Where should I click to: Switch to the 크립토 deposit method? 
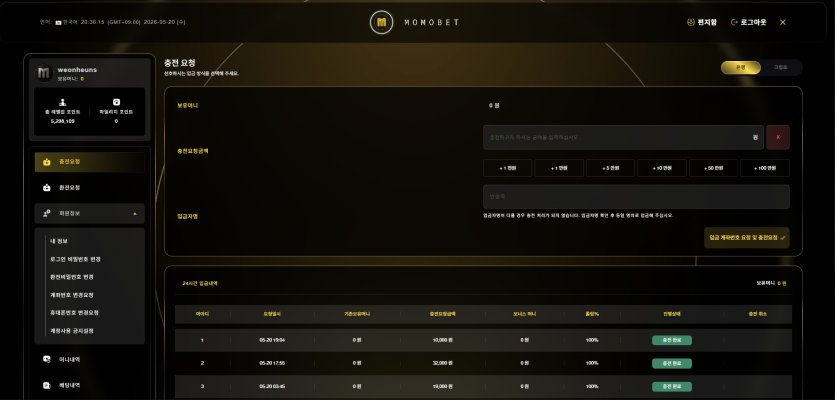(x=780, y=68)
